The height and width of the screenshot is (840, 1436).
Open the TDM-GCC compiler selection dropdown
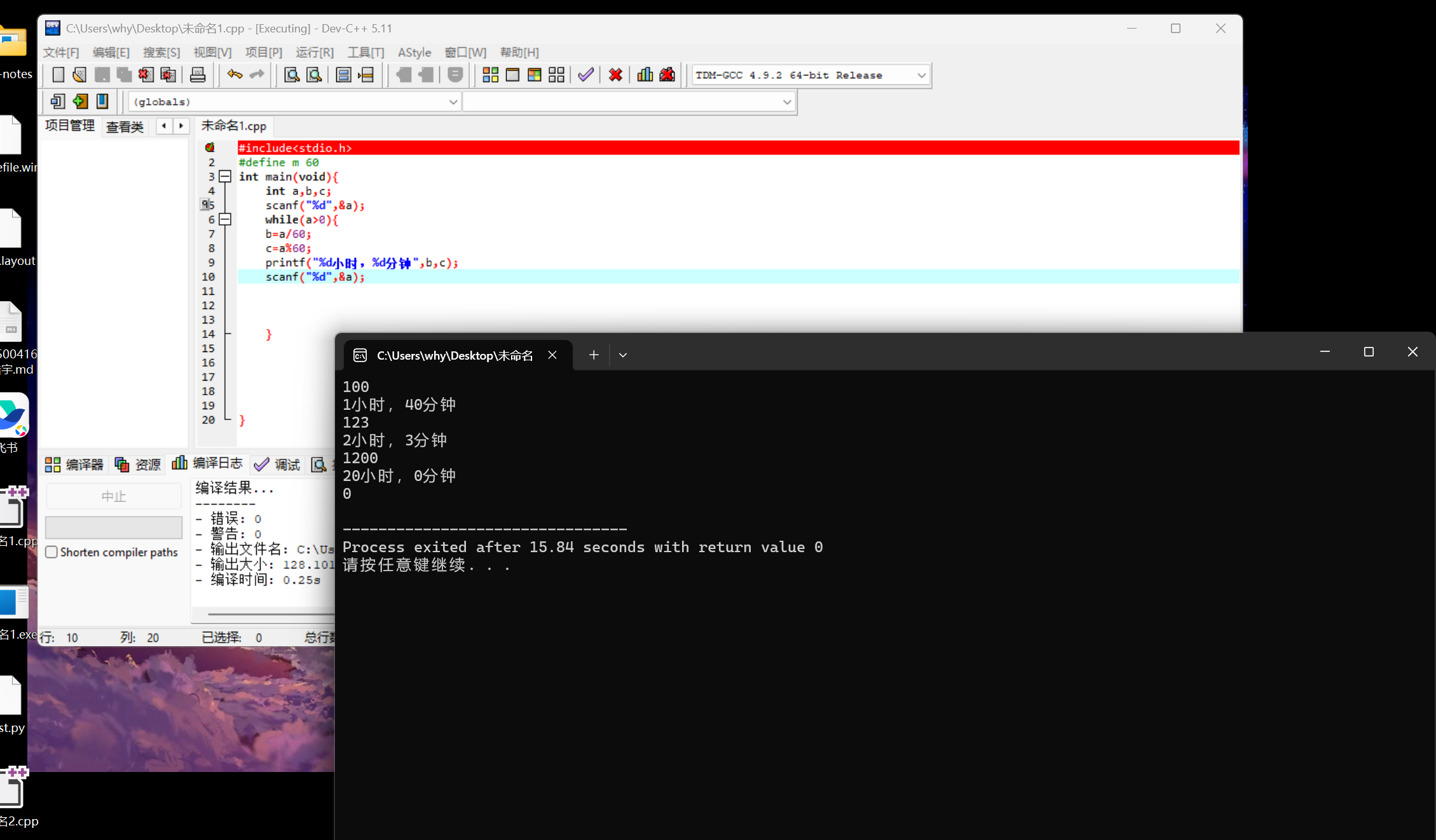pos(921,75)
